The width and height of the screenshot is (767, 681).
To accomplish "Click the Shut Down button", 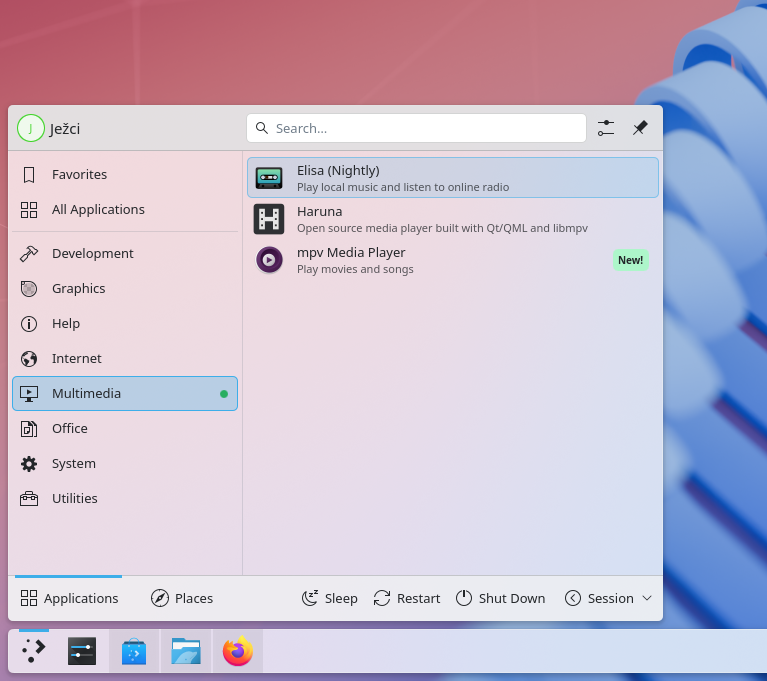I will [x=500, y=598].
